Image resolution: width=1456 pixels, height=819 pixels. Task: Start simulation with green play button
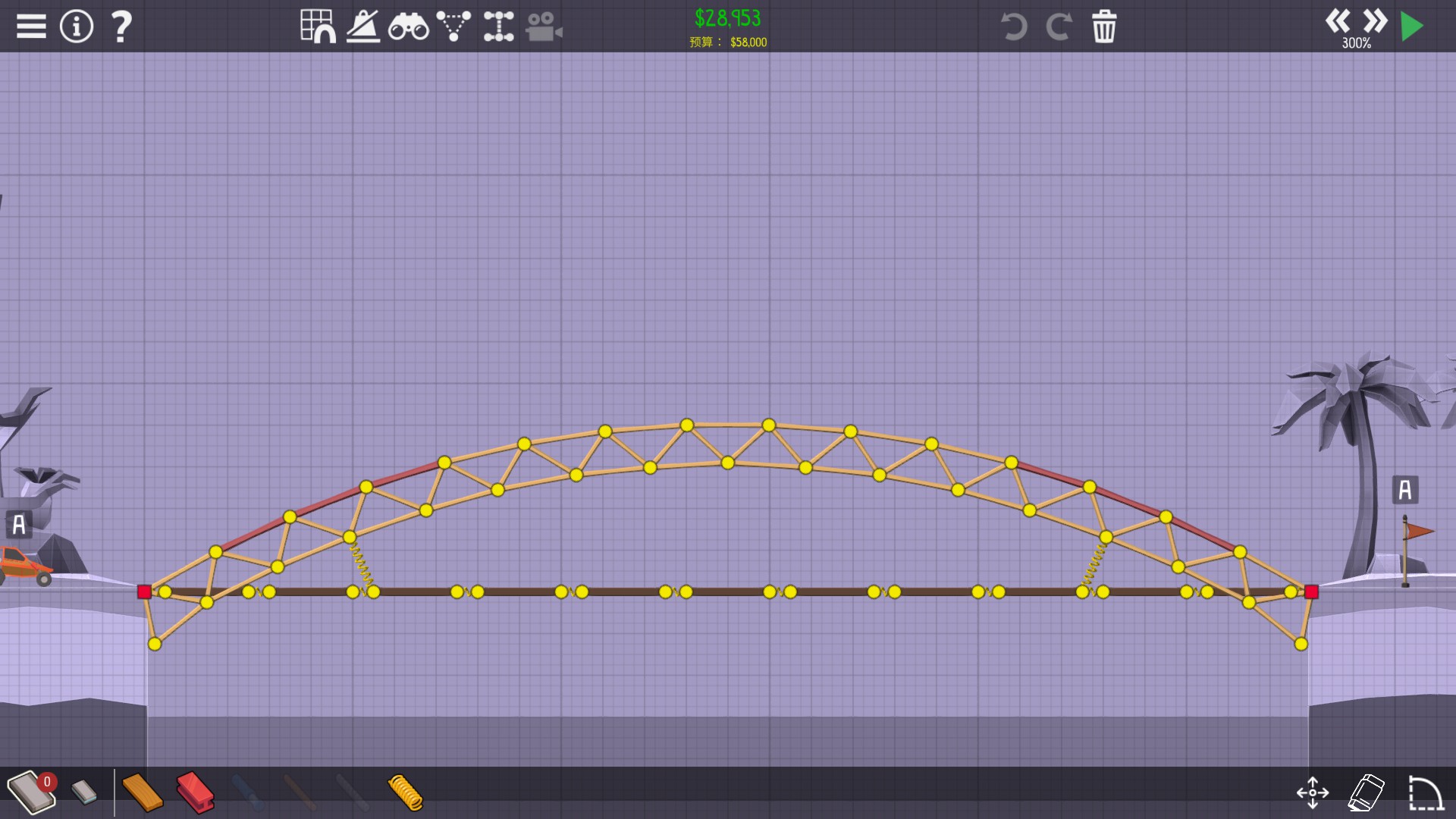point(1412,27)
